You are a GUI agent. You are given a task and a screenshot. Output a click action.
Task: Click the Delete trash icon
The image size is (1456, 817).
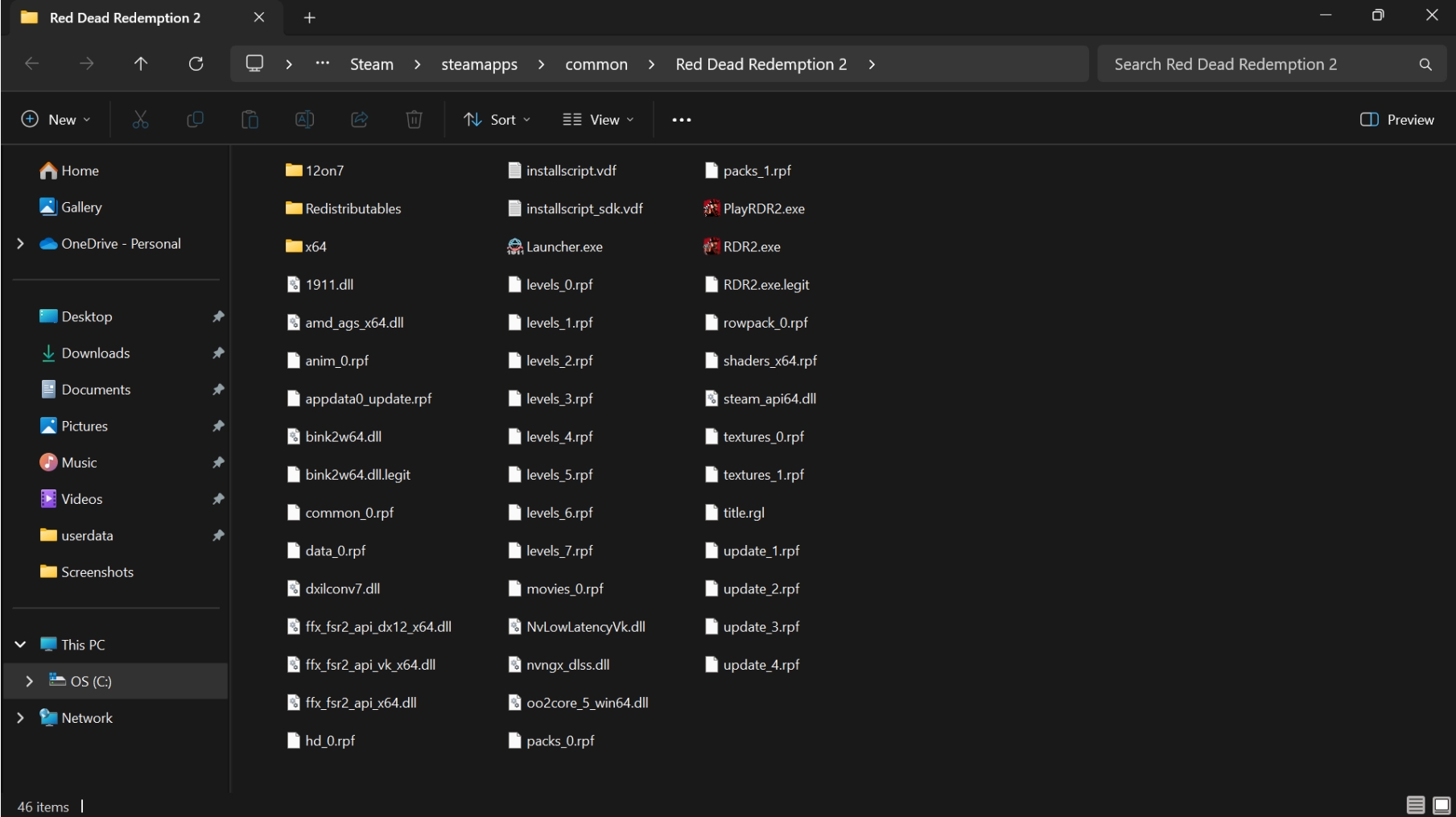(x=414, y=119)
